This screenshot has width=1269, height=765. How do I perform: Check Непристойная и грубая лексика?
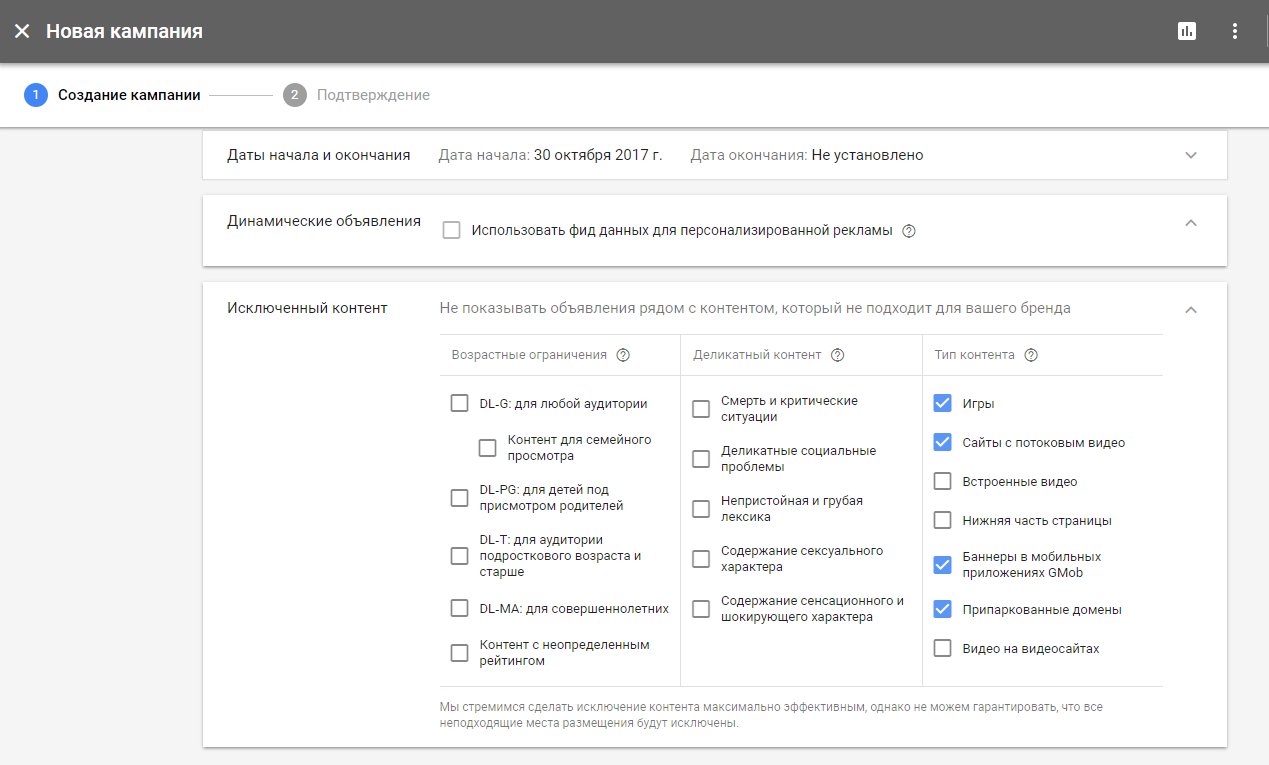pos(701,509)
